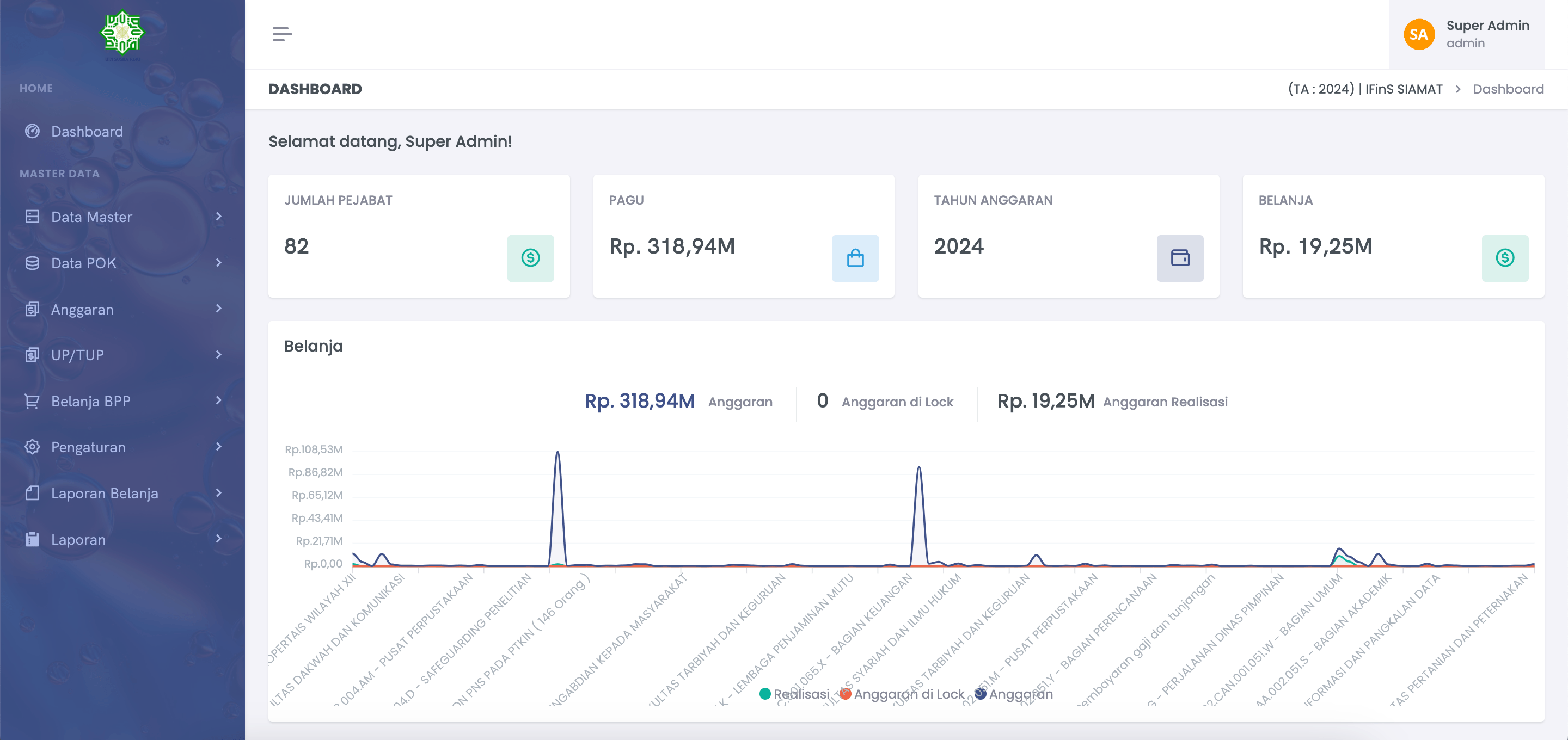Click the hamburger menu toggle icon

282,34
